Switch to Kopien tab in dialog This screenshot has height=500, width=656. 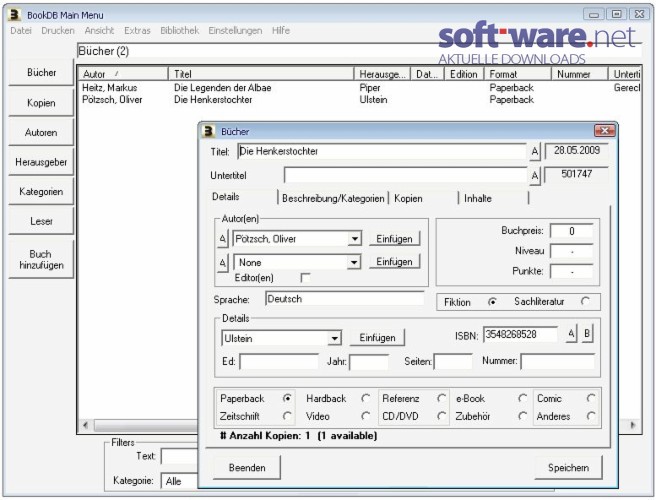pos(424,198)
